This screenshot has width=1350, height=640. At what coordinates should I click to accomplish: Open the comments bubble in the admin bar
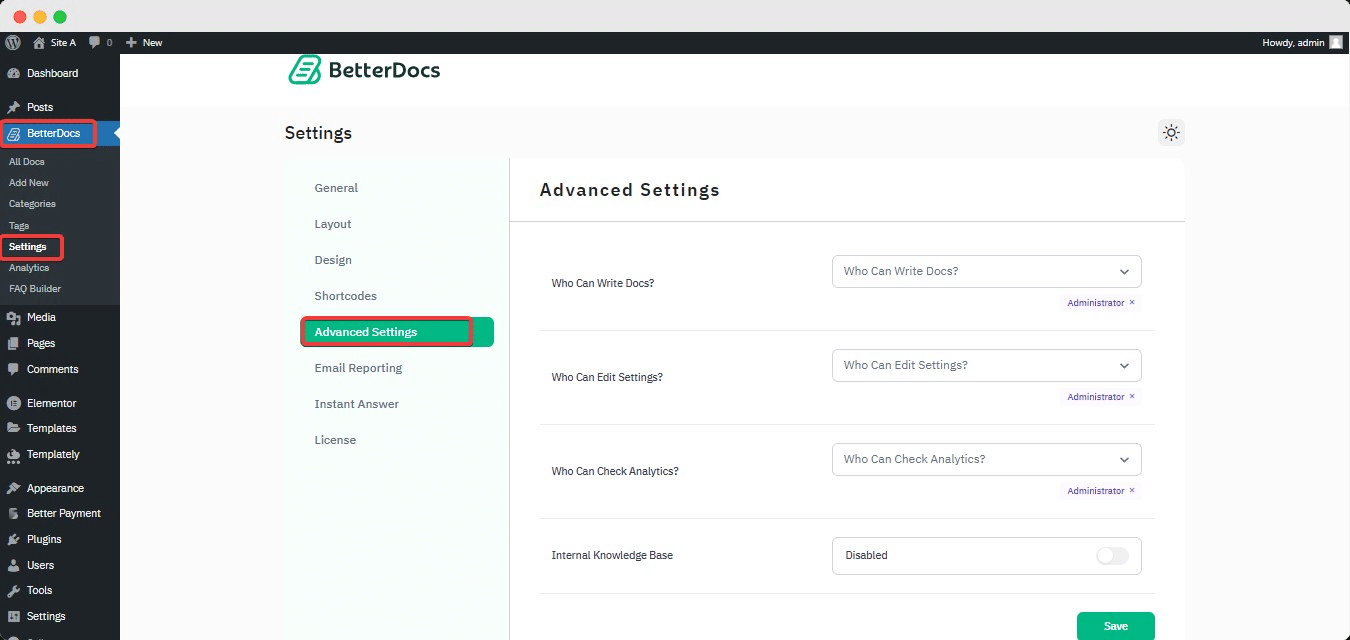[93, 42]
